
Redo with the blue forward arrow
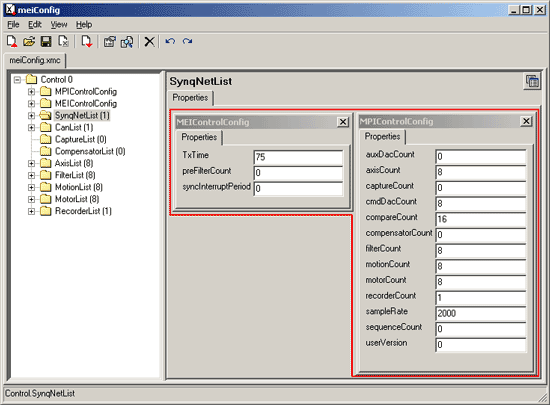coord(187,41)
